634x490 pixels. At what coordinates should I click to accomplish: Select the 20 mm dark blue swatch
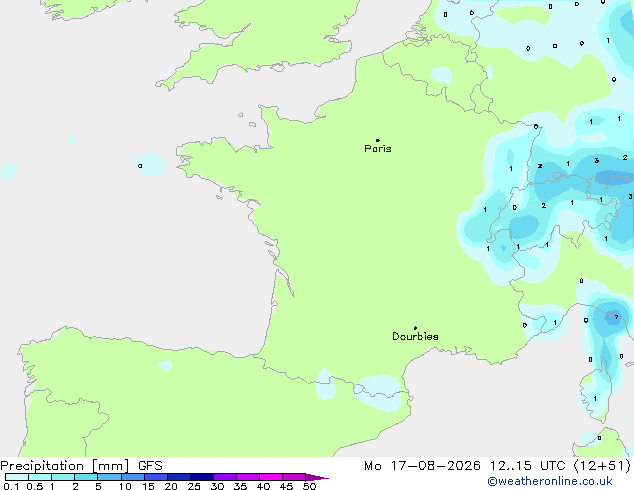[x=179, y=477]
